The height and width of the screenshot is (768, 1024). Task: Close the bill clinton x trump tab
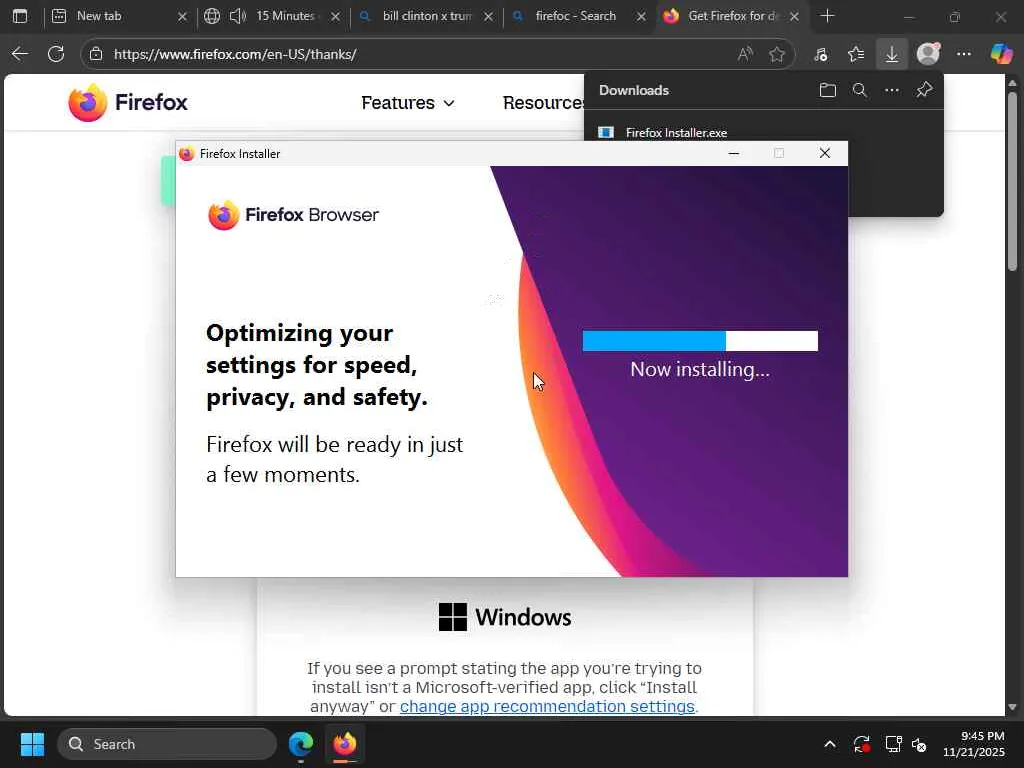tap(488, 16)
